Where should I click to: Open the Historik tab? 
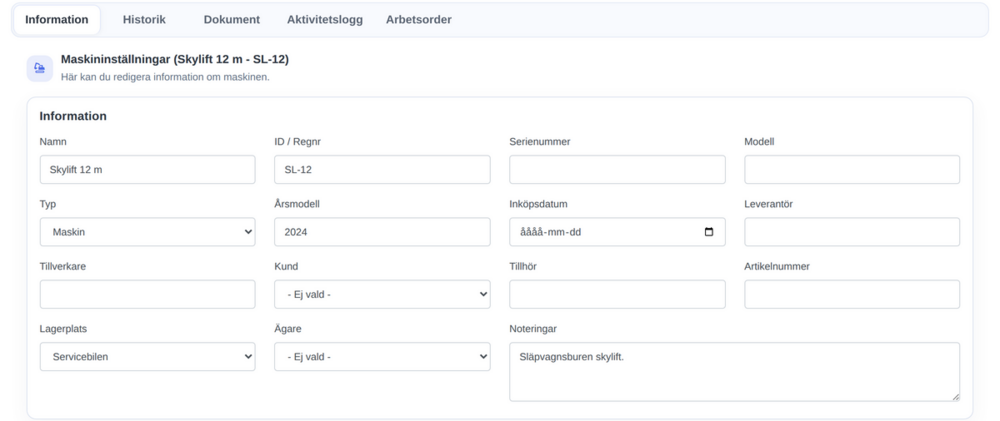(144, 20)
